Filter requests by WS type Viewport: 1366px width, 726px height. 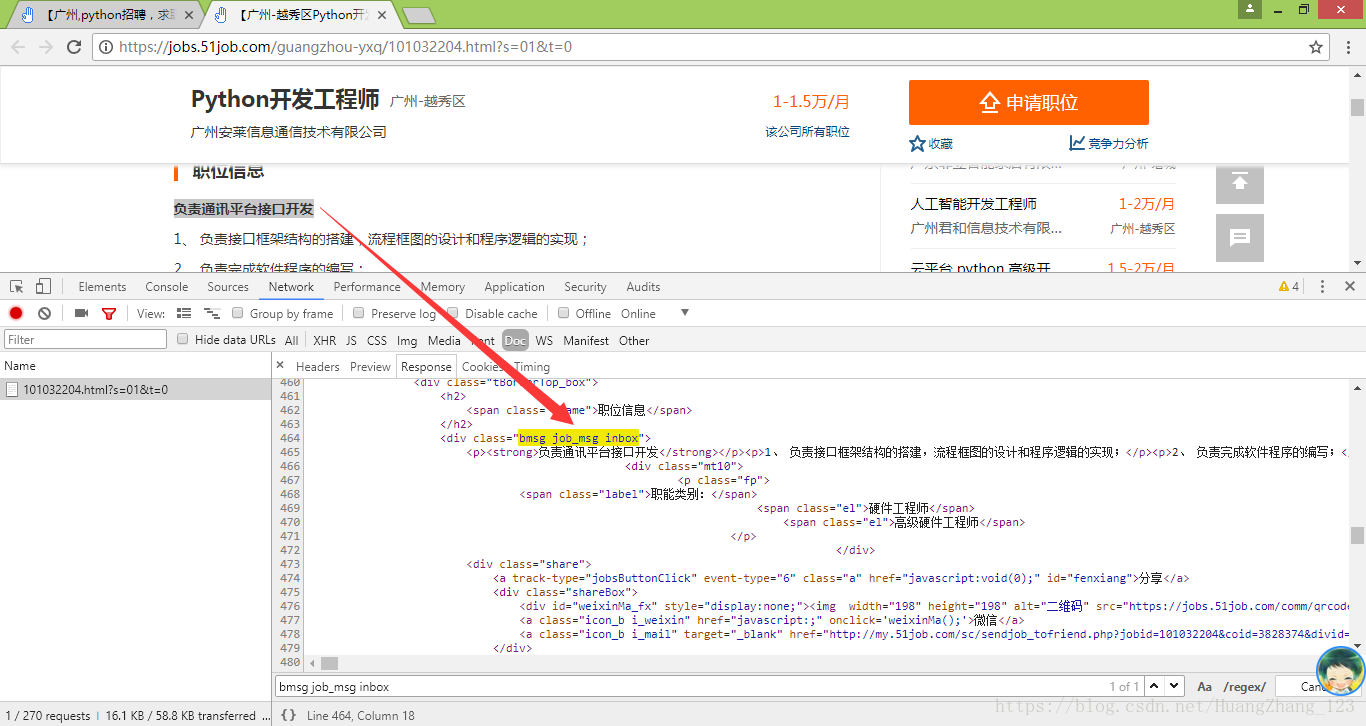click(x=544, y=340)
